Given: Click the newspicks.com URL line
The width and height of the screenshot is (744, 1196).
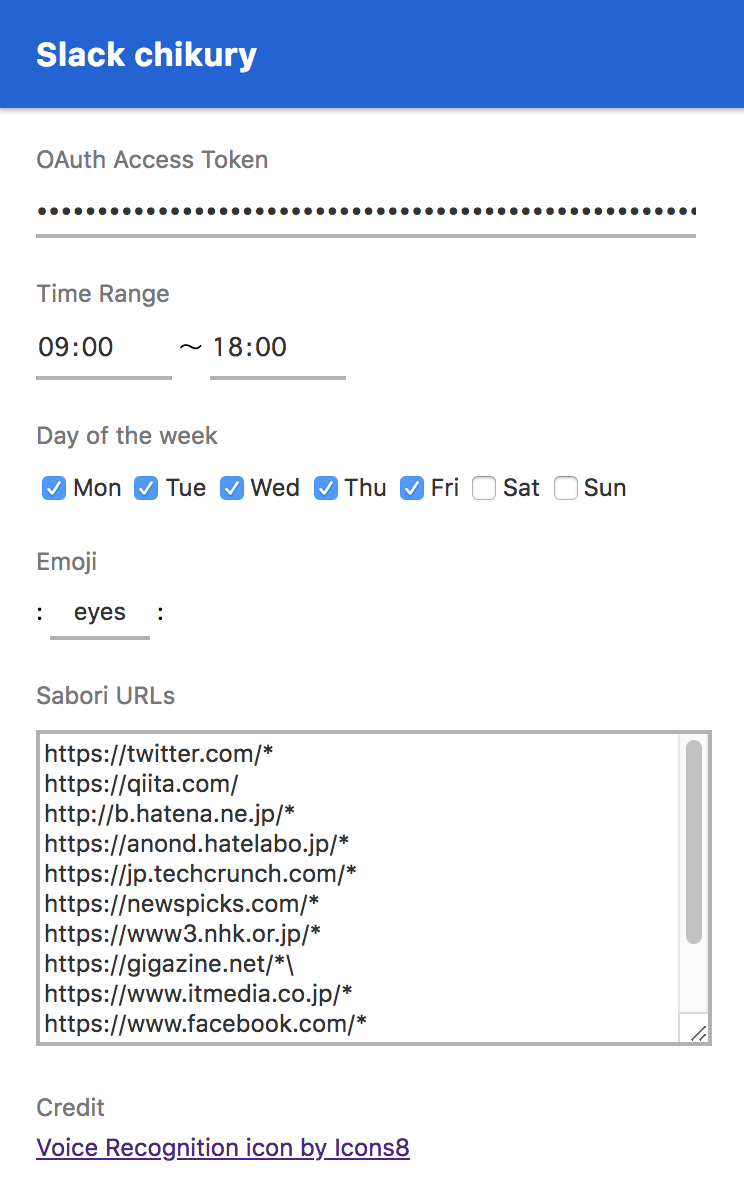Looking at the screenshot, I should 182,904.
